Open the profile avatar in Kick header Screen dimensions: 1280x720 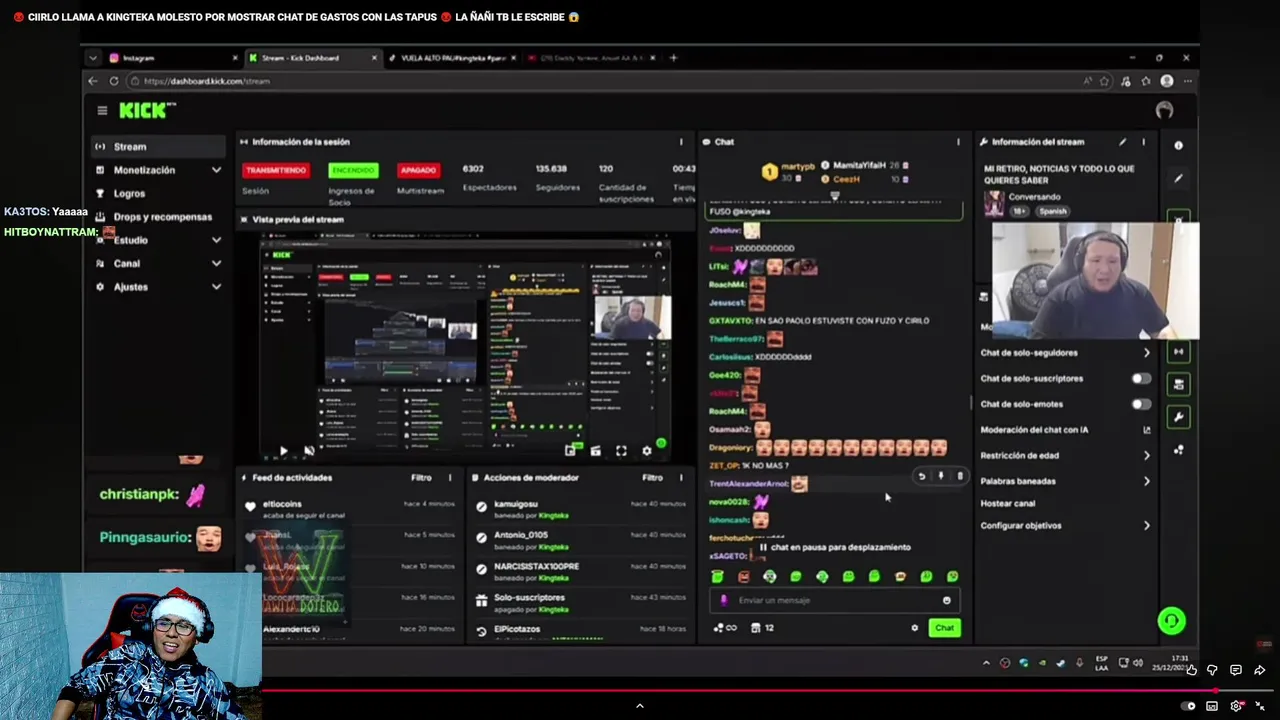pyautogui.click(x=1164, y=111)
